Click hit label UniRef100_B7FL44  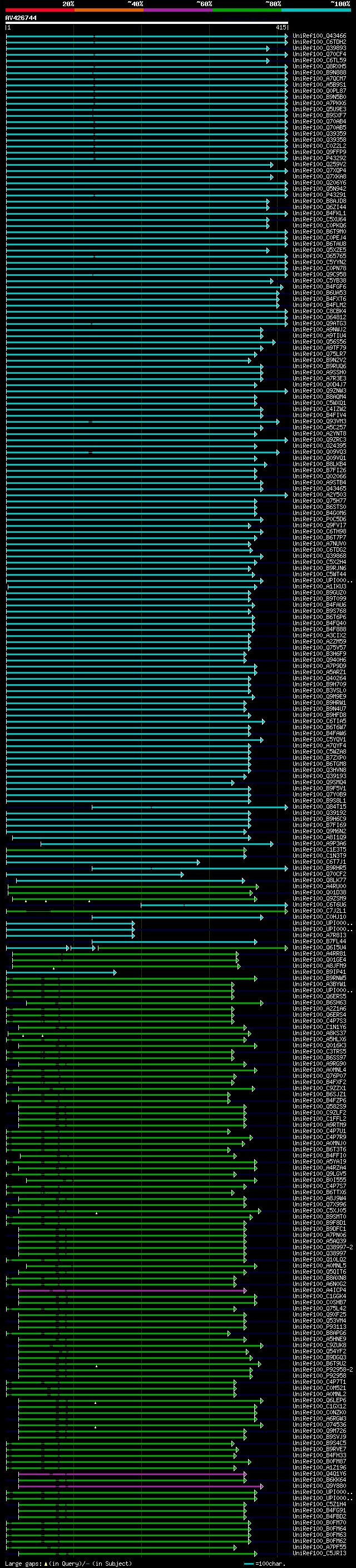click(319, 942)
